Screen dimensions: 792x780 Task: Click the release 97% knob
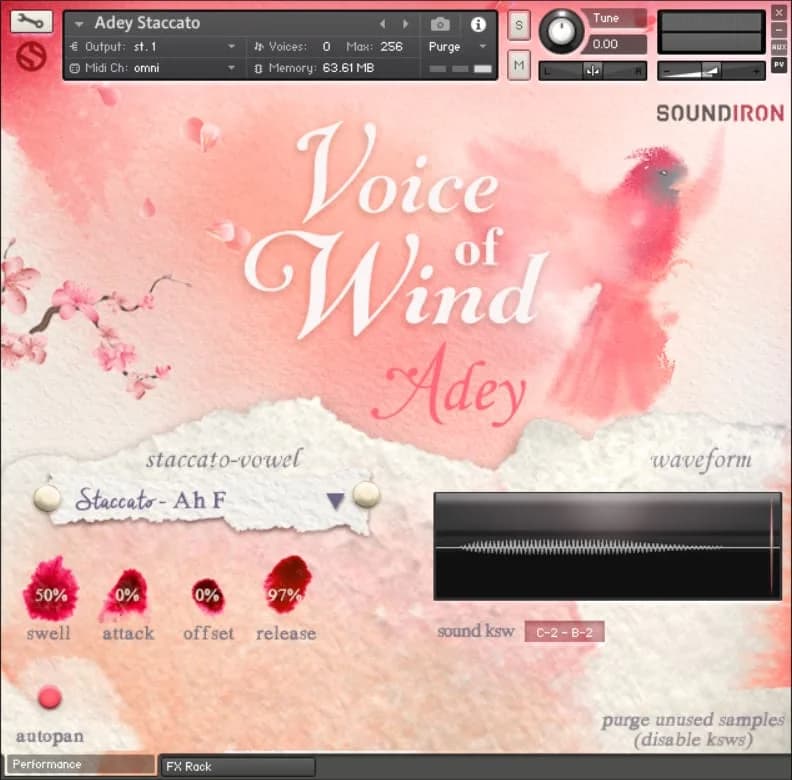(287, 584)
